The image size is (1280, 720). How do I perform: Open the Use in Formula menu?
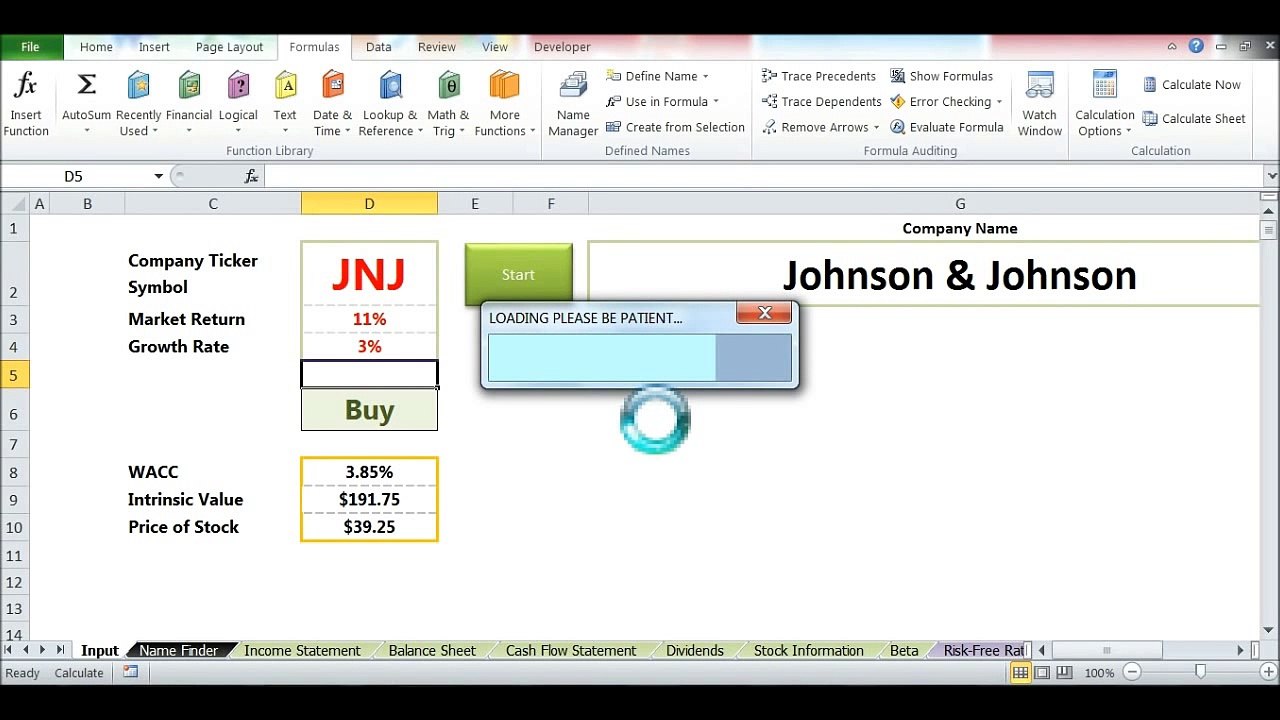[662, 102]
